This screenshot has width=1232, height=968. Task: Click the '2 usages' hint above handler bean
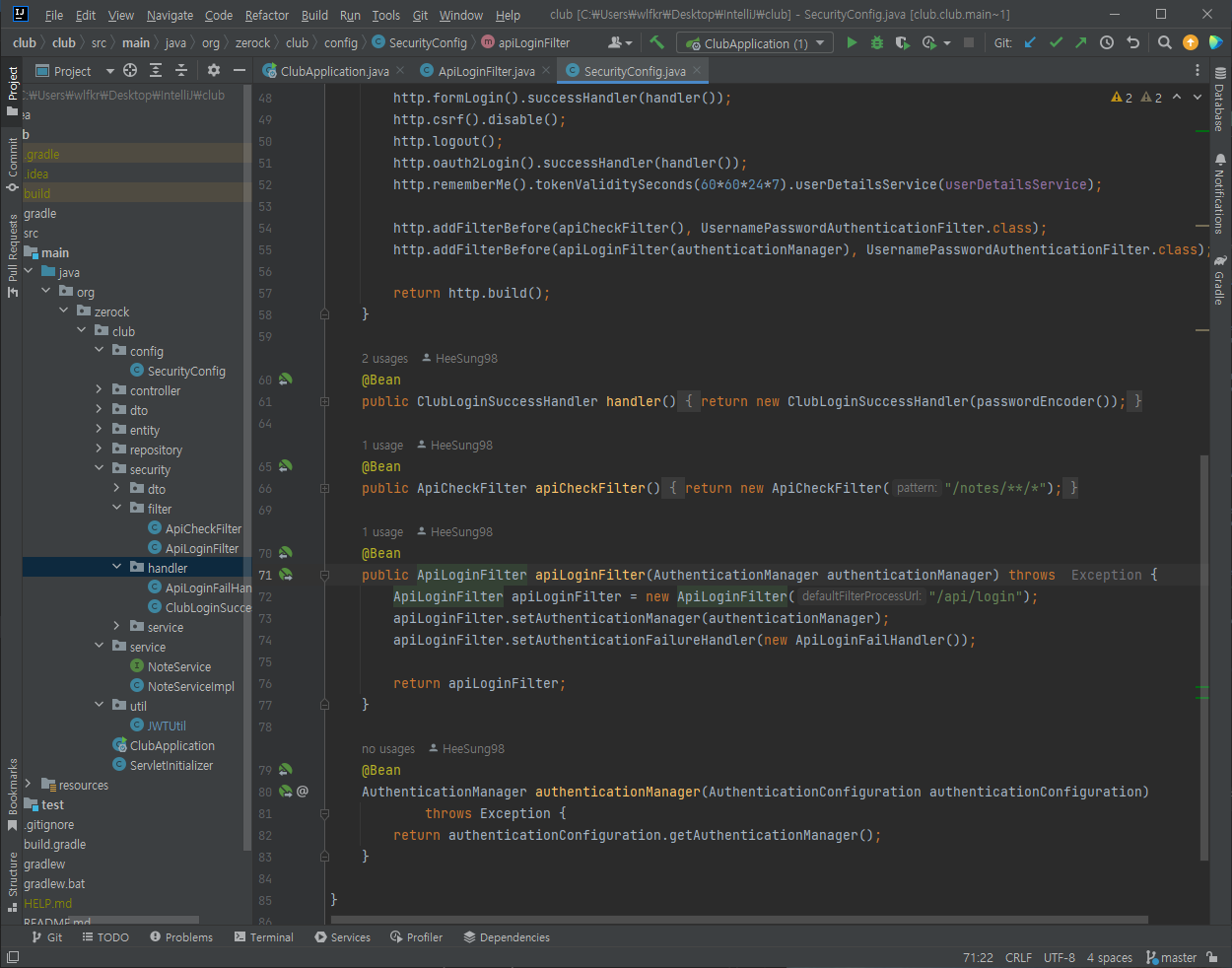coord(384,358)
